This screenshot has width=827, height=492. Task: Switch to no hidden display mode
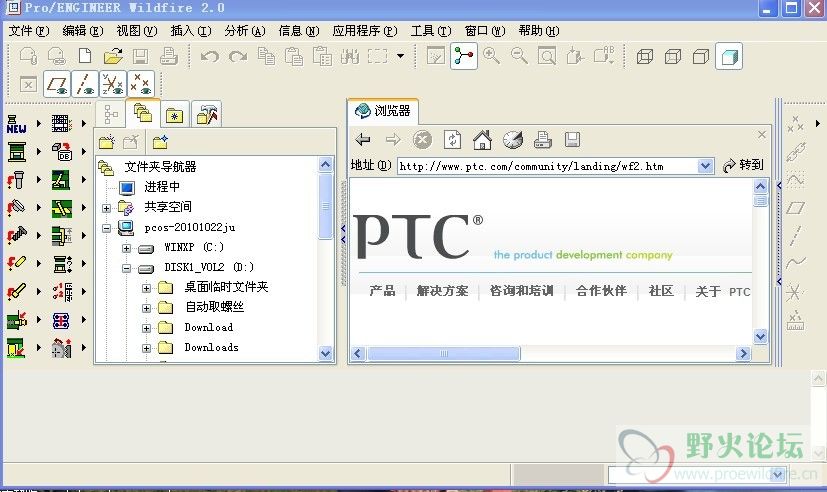point(700,56)
